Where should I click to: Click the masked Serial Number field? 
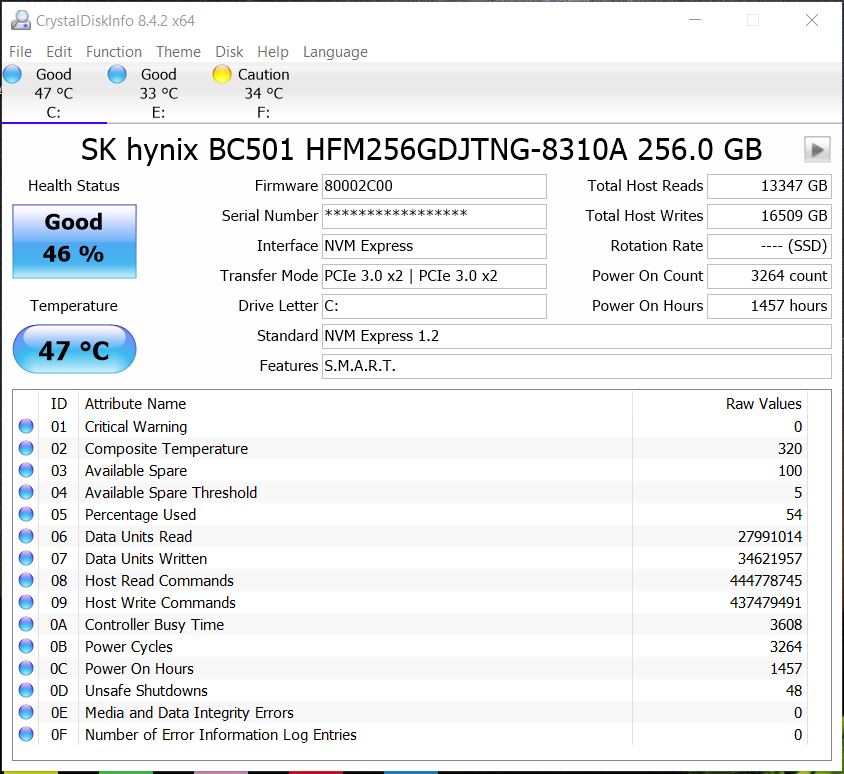tap(434, 216)
